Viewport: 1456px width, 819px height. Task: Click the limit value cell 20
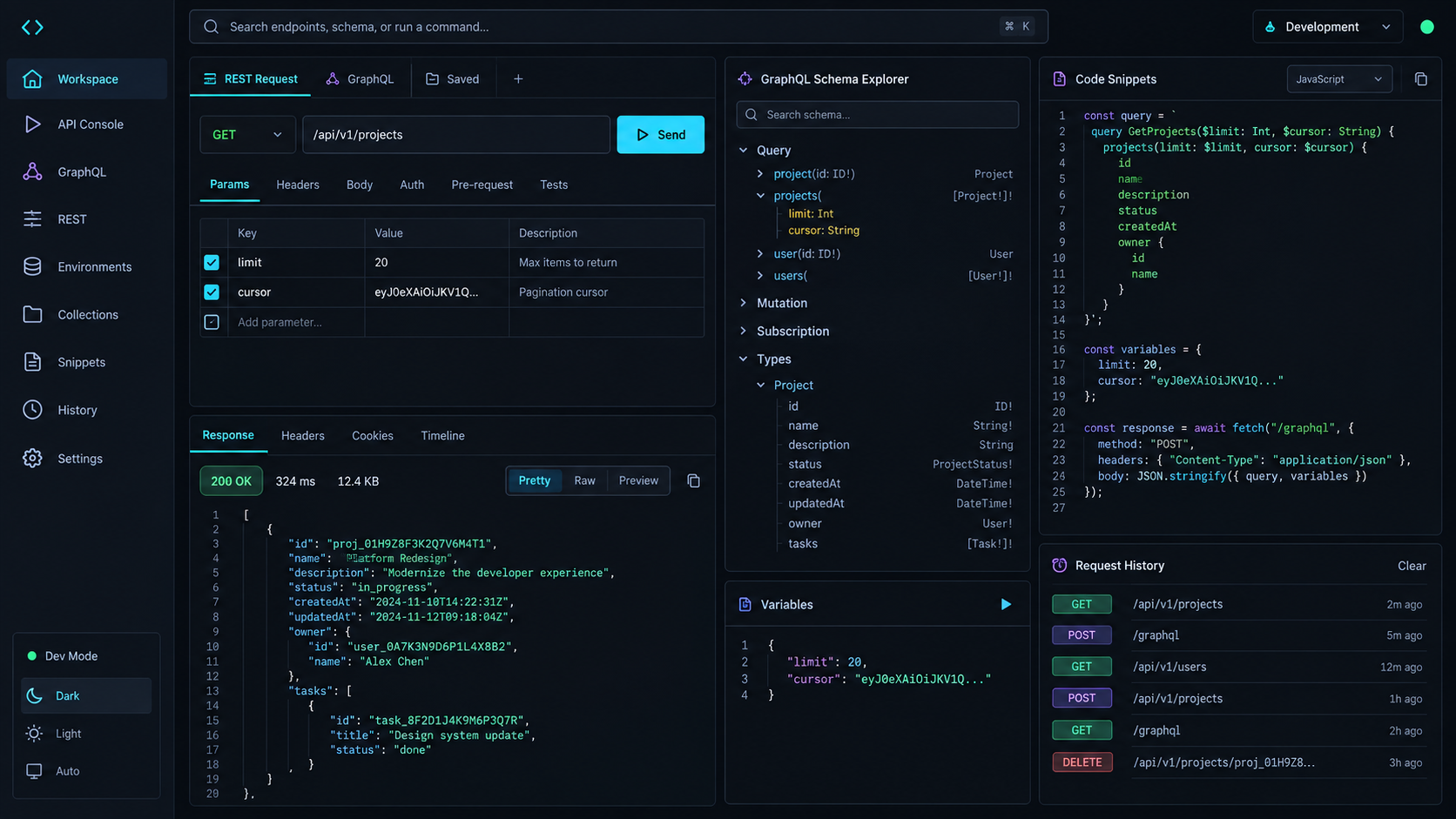(436, 262)
